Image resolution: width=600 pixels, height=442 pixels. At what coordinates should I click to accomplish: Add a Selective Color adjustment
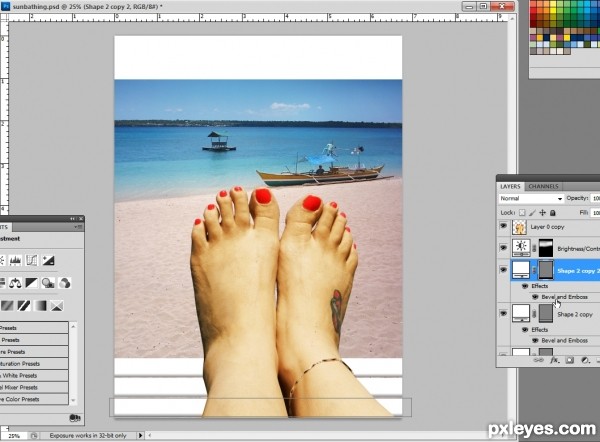57,306
